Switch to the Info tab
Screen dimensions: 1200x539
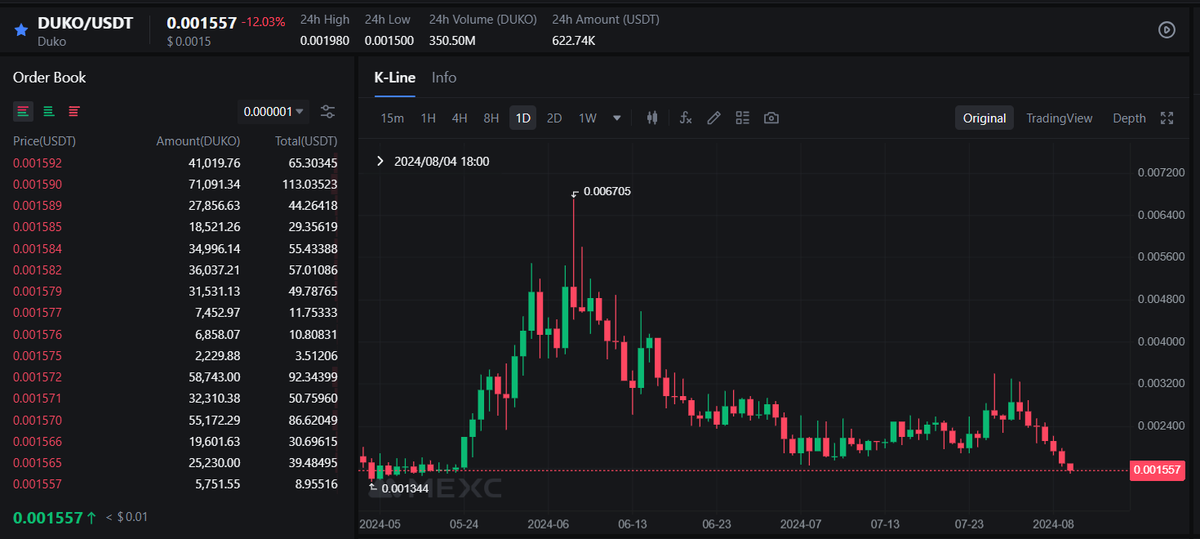coord(444,77)
